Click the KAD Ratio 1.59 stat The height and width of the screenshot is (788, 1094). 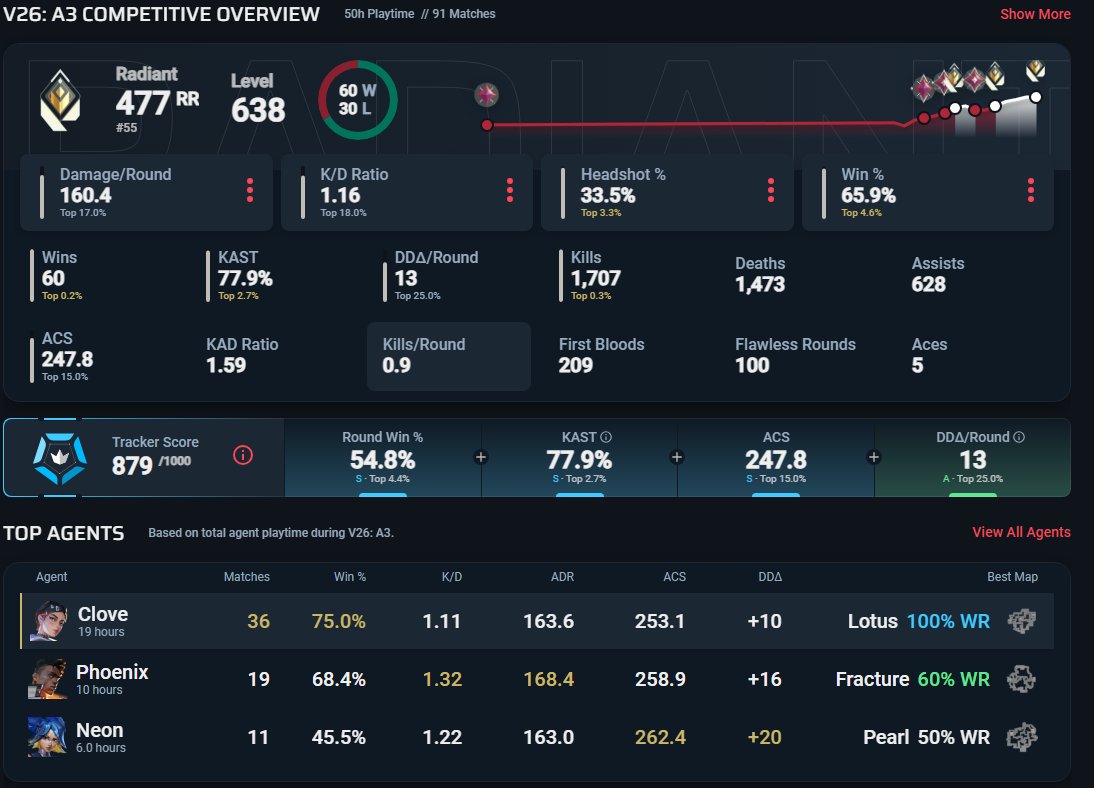[242, 355]
